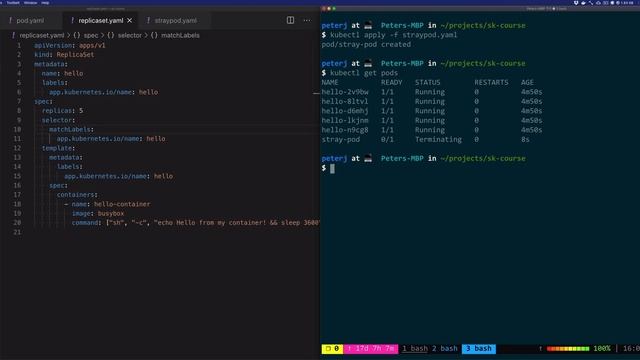Switch to tmux window 1 bash

415,349
